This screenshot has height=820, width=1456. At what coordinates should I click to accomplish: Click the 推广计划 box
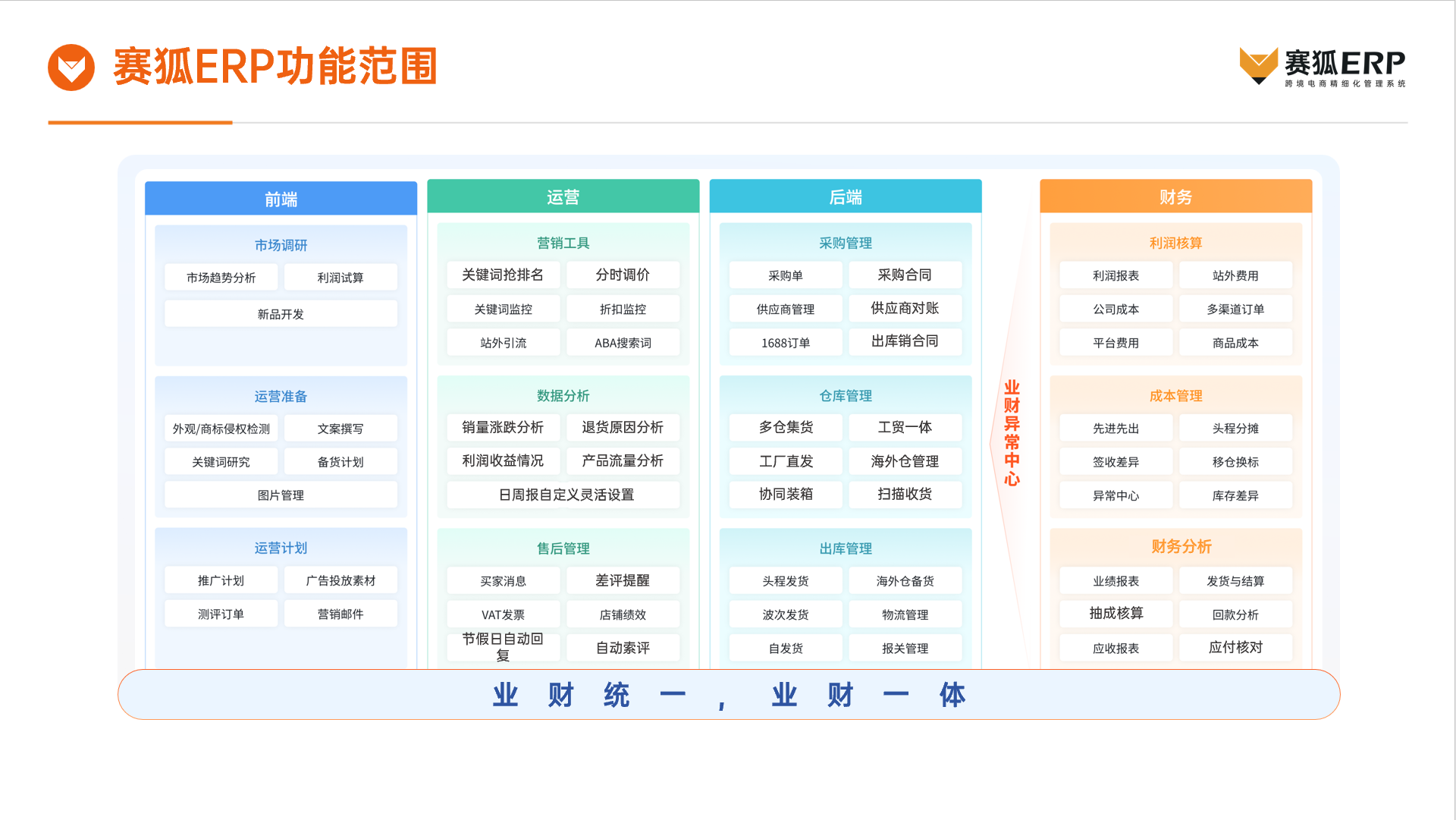click(221, 580)
